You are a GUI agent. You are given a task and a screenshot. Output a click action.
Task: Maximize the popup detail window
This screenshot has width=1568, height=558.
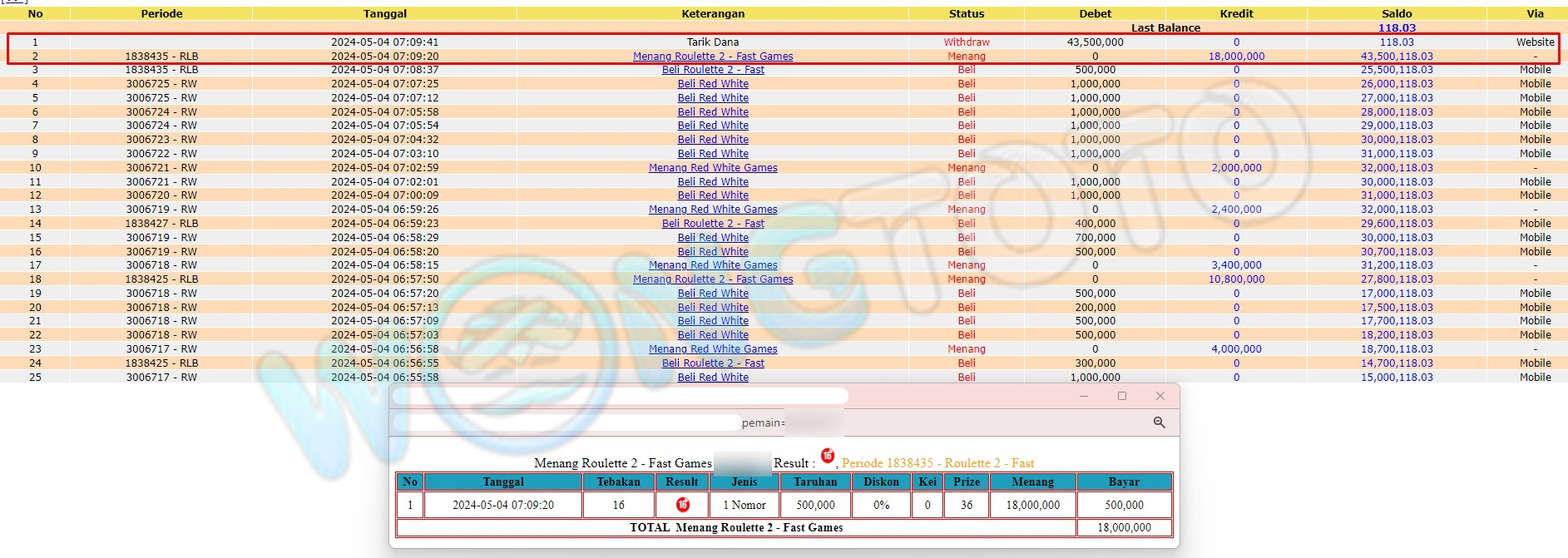click(1121, 397)
